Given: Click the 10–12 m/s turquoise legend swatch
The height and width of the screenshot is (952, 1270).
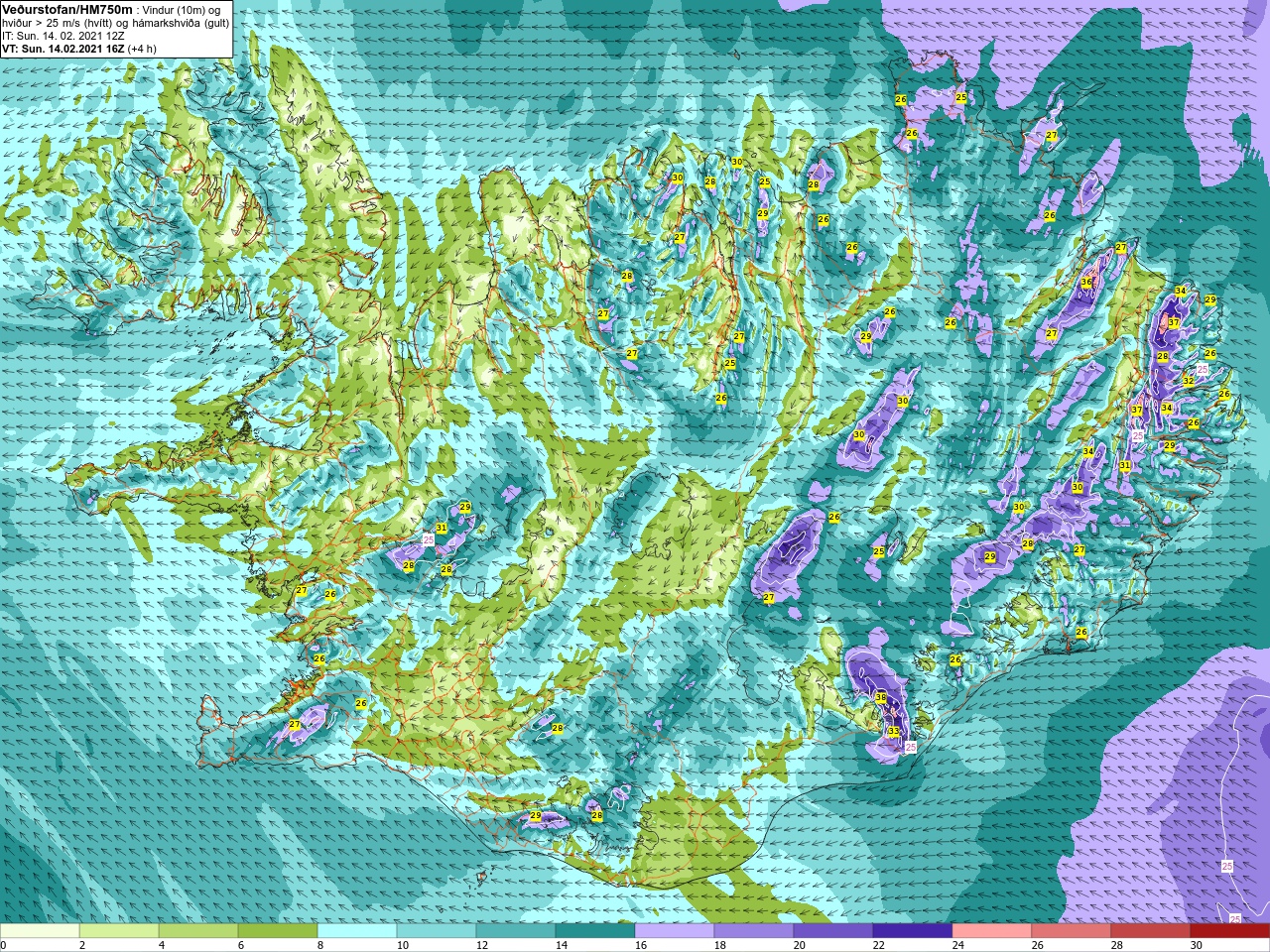Looking at the screenshot, I should point(437,931).
